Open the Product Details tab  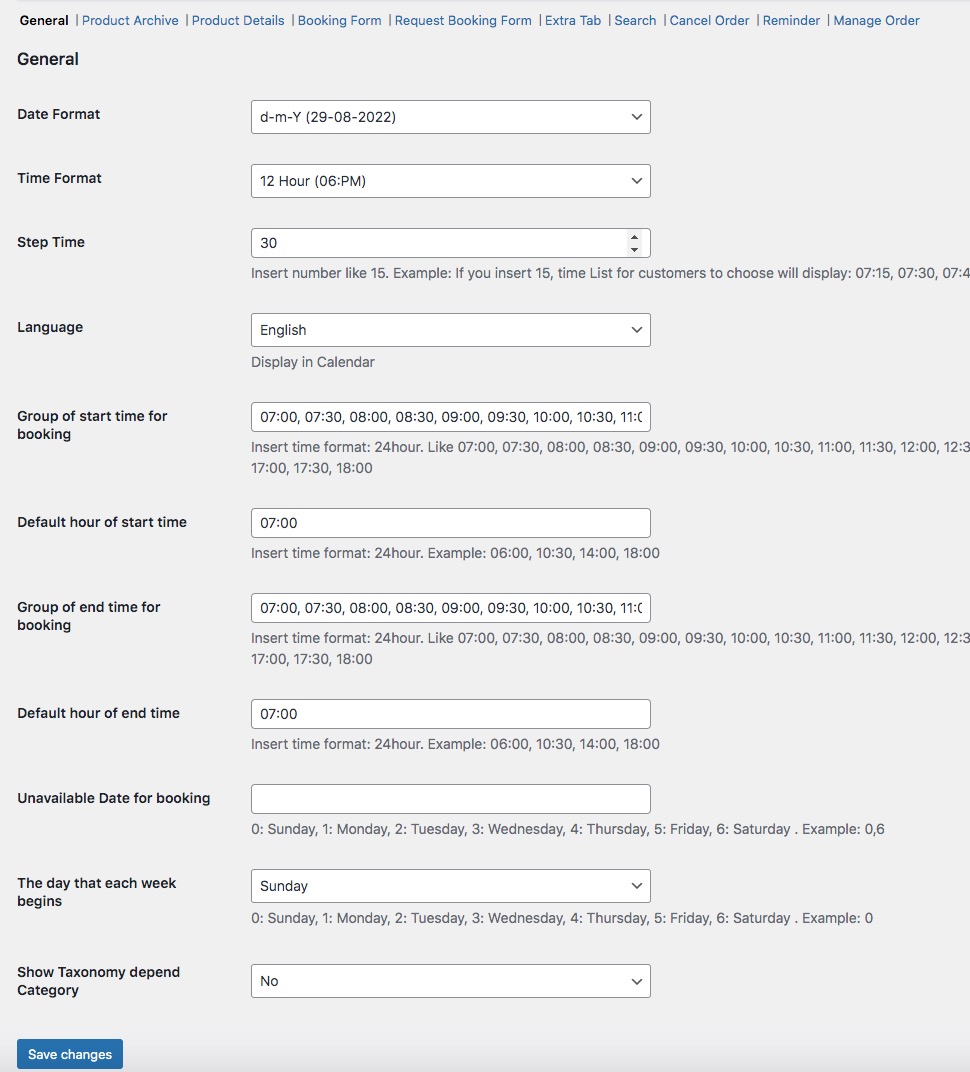238,20
